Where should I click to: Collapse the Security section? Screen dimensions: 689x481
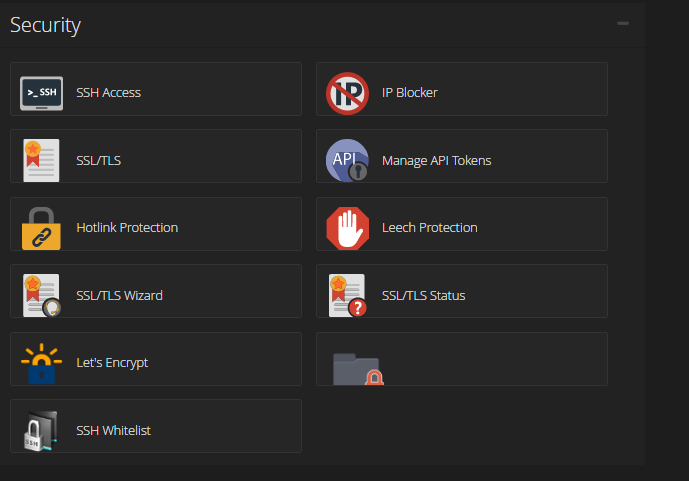623,23
